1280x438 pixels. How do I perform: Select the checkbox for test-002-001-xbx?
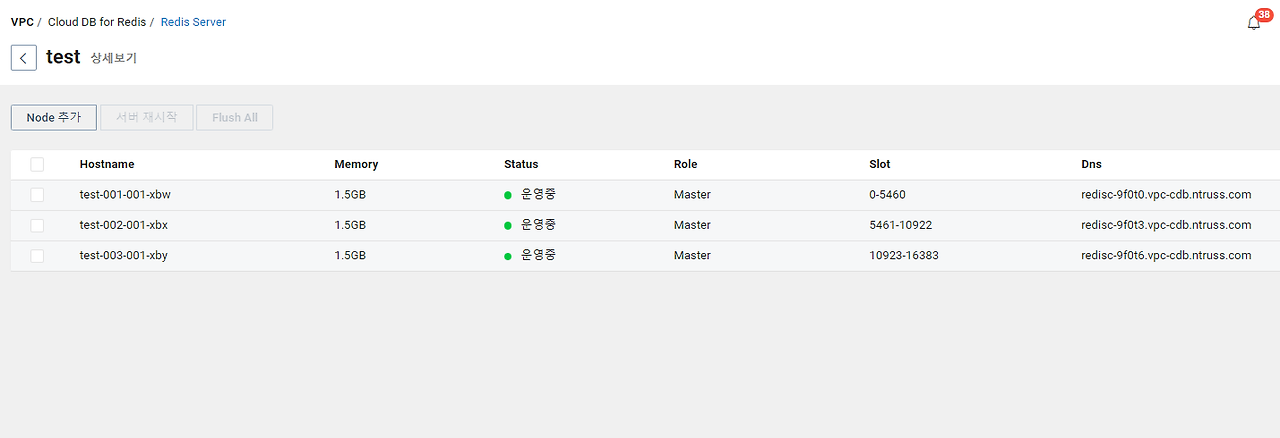coord(37,225)
